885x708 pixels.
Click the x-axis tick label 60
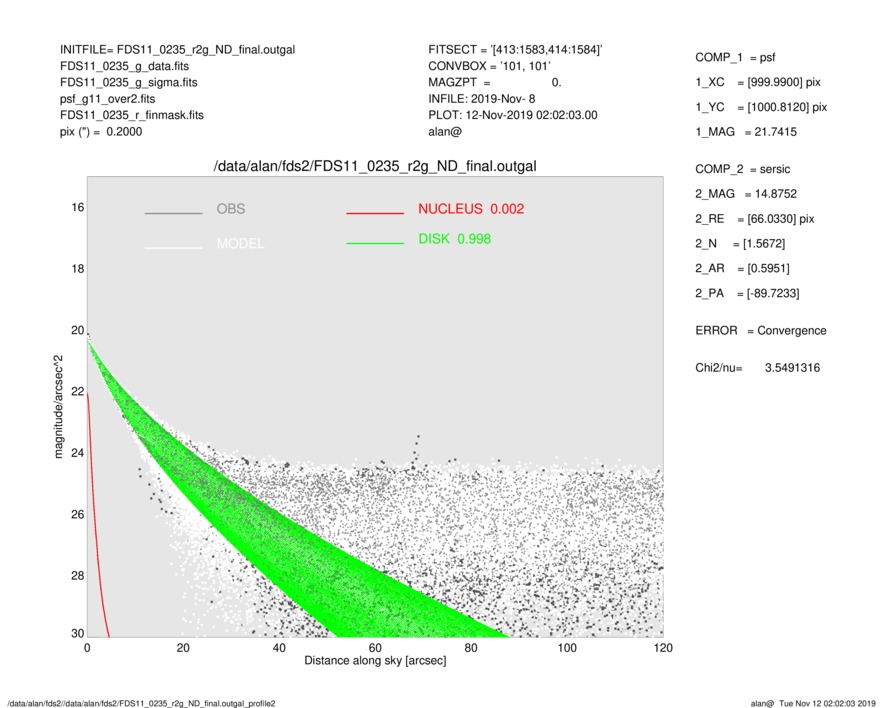click(x=375, y=648)
